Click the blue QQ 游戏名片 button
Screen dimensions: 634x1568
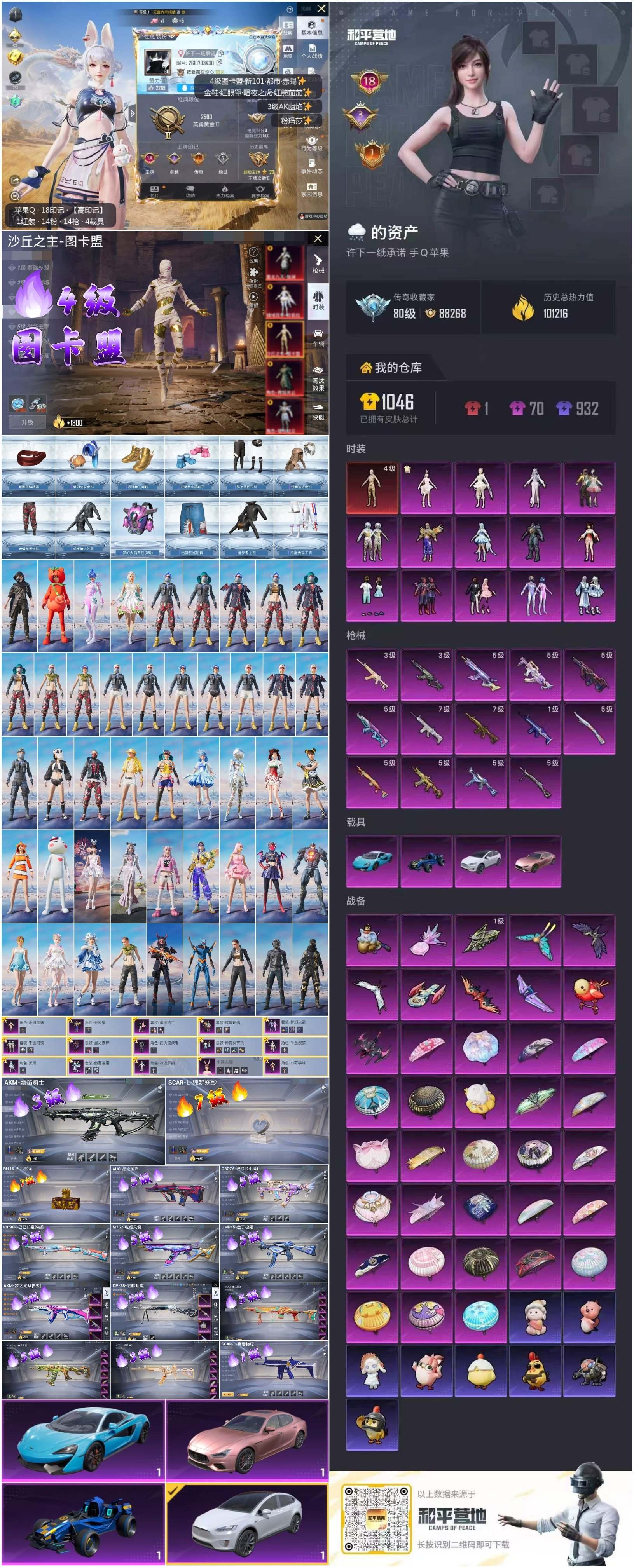pos(194,88)
